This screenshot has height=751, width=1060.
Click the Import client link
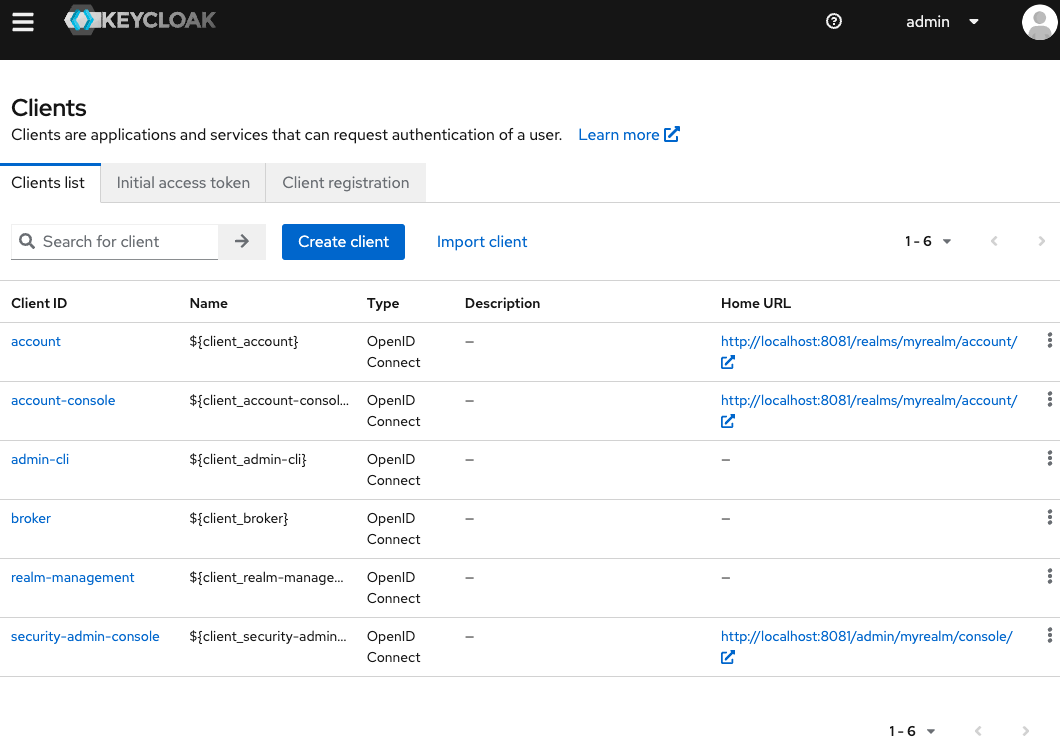click(482, 242)
